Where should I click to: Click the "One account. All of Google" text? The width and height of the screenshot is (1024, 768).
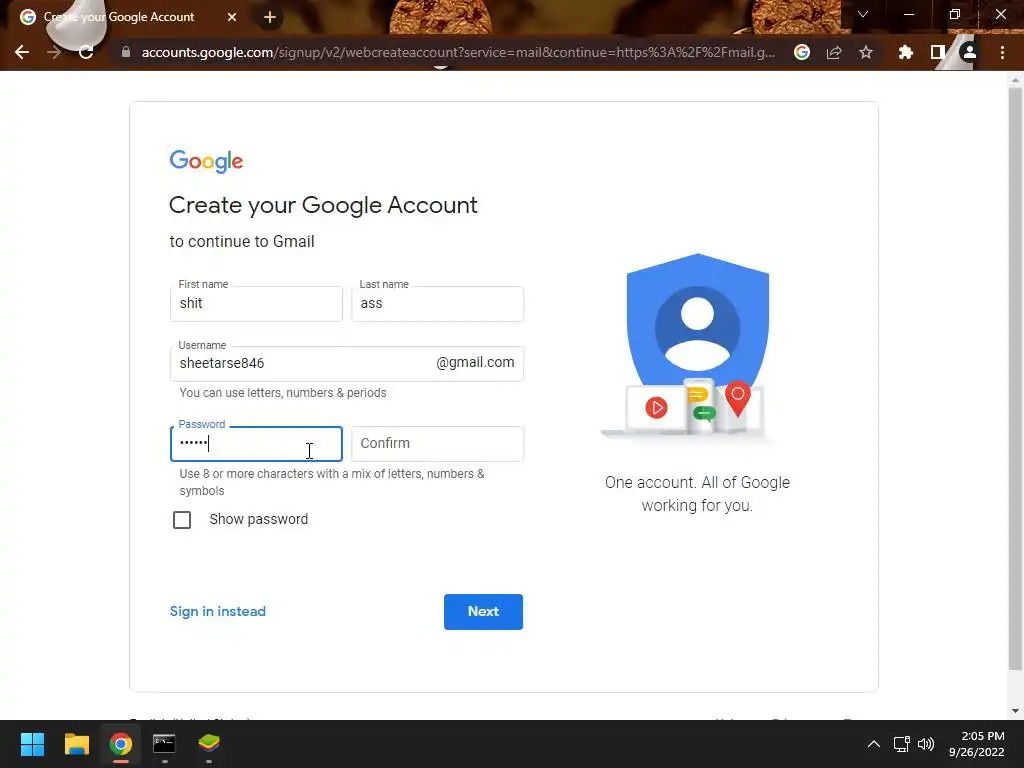(x=697, y=494)
